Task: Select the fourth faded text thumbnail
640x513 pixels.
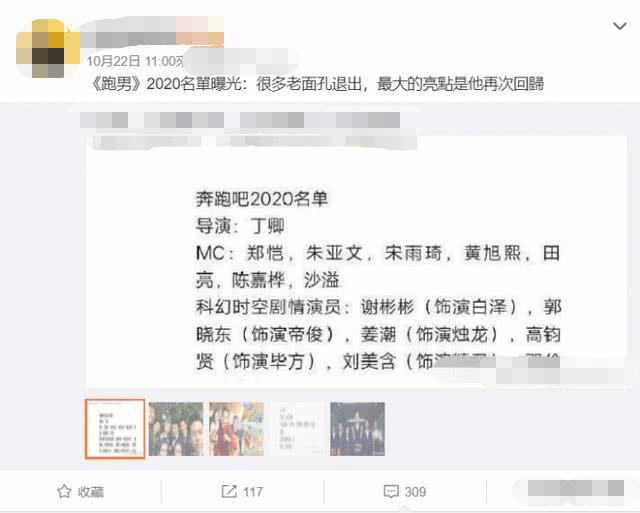Action: pyautogui.click(x=297, y=429)
